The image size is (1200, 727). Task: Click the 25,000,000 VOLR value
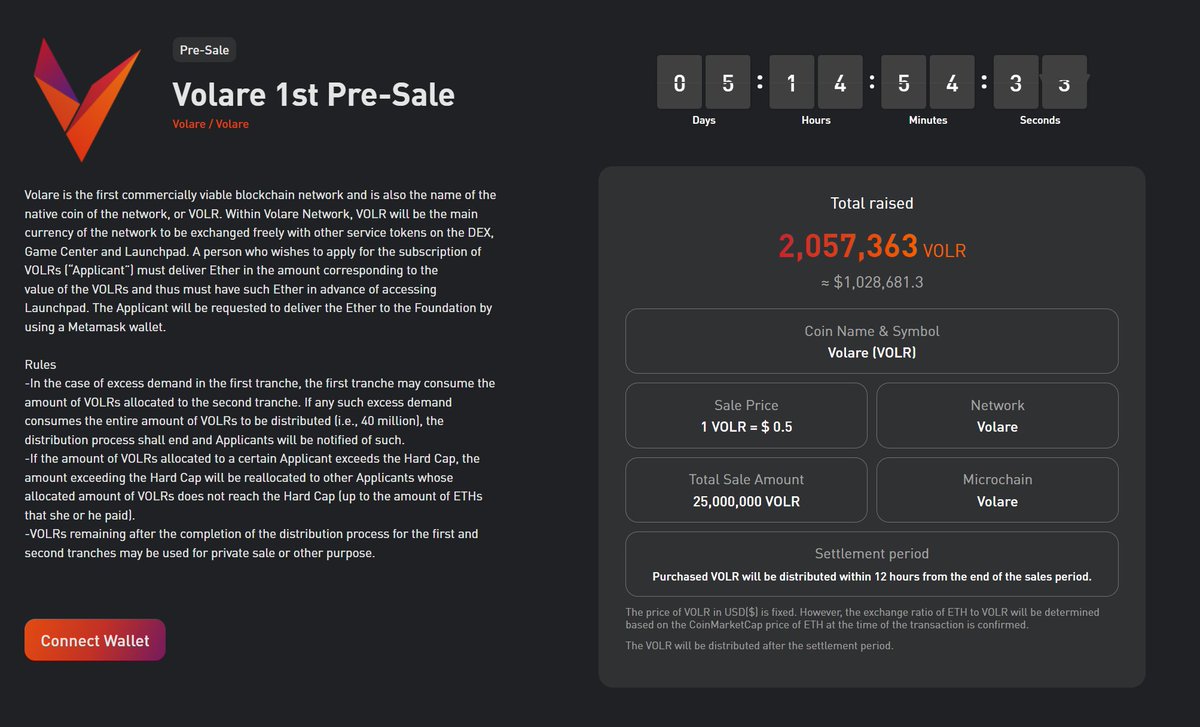(x=747, y=502)
